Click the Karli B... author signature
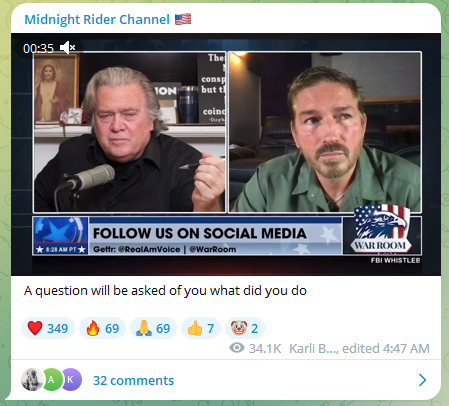The image size is (449, 406). point(314,348)
